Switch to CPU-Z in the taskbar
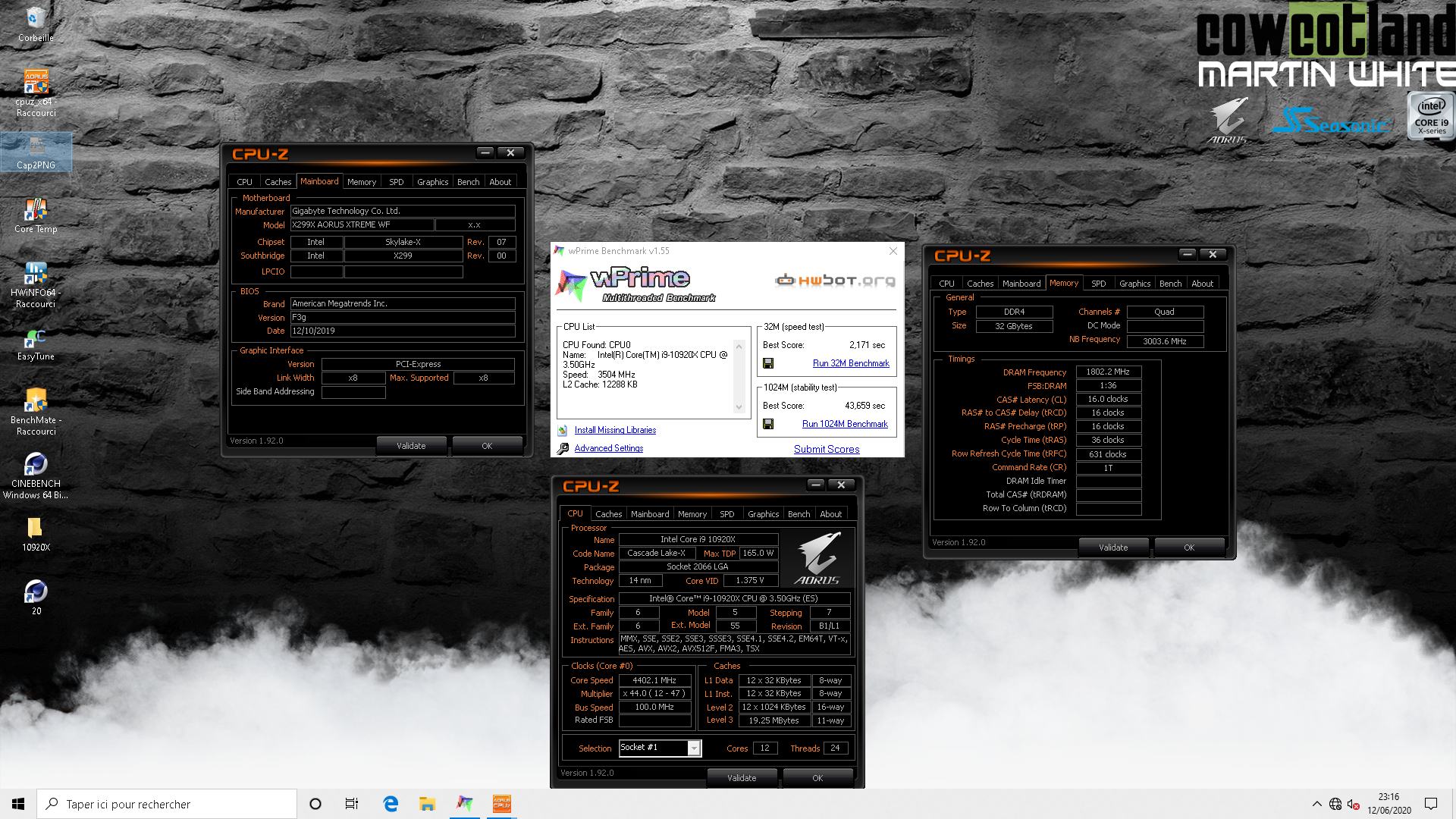Viewport: 1456px width, 819px height. pos(502,804)
